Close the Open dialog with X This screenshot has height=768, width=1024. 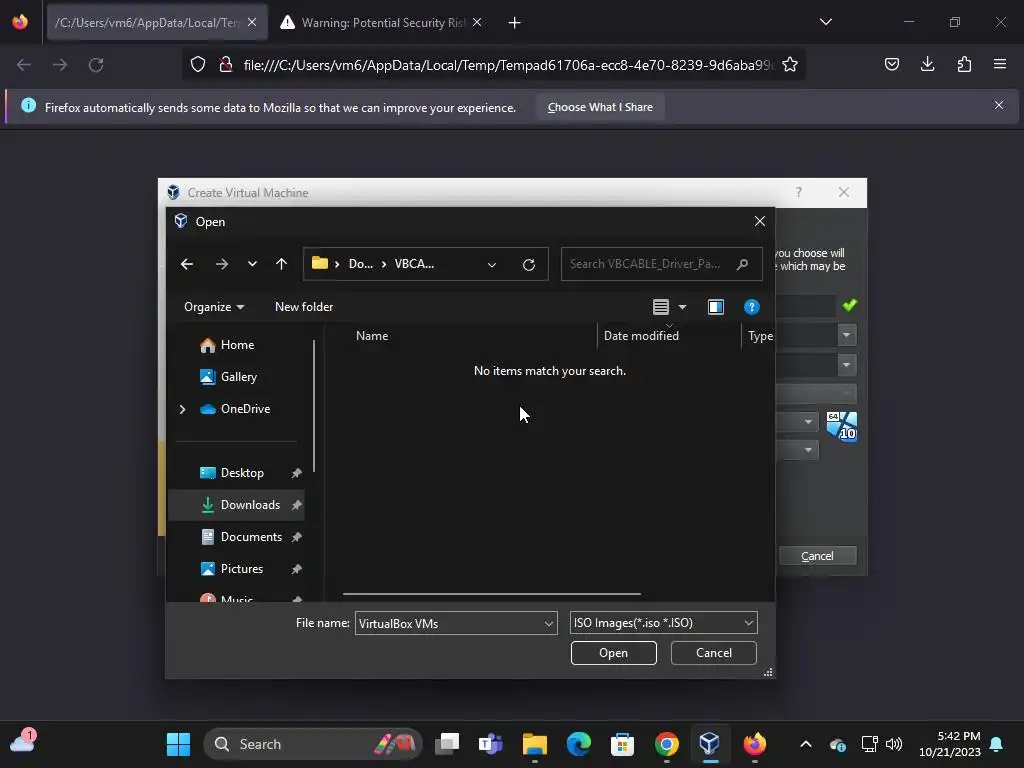(760, 221)
